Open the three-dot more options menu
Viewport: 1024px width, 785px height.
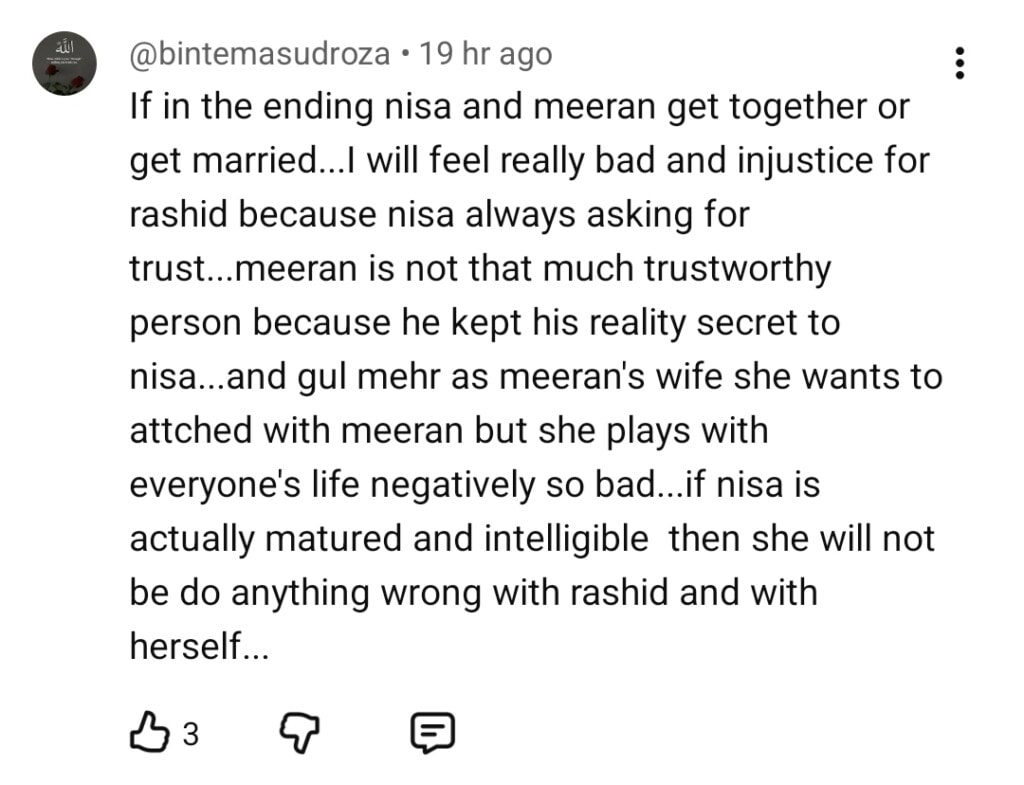(x=959, y=63)
